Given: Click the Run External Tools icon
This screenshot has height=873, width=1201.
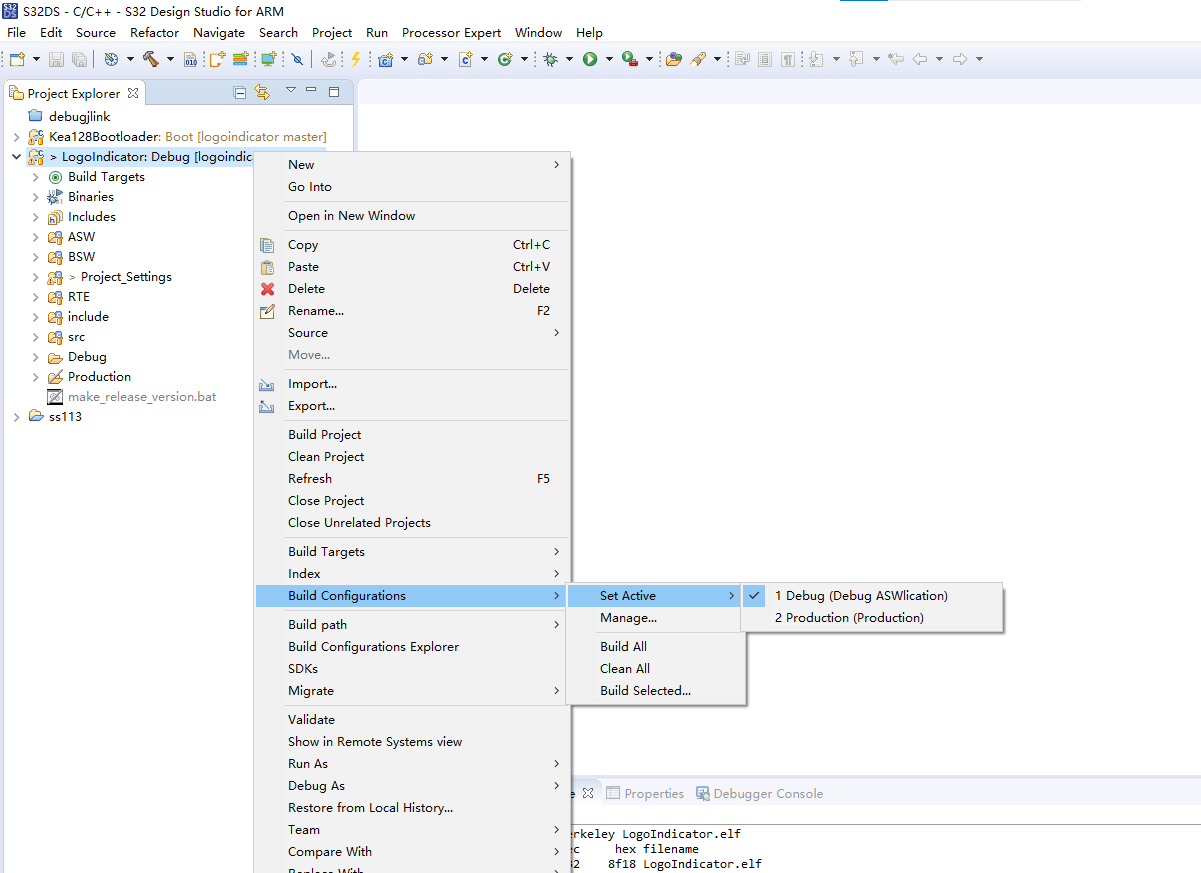Looking at the screenshot, I should pyautogui.click(x=629, y=59).
